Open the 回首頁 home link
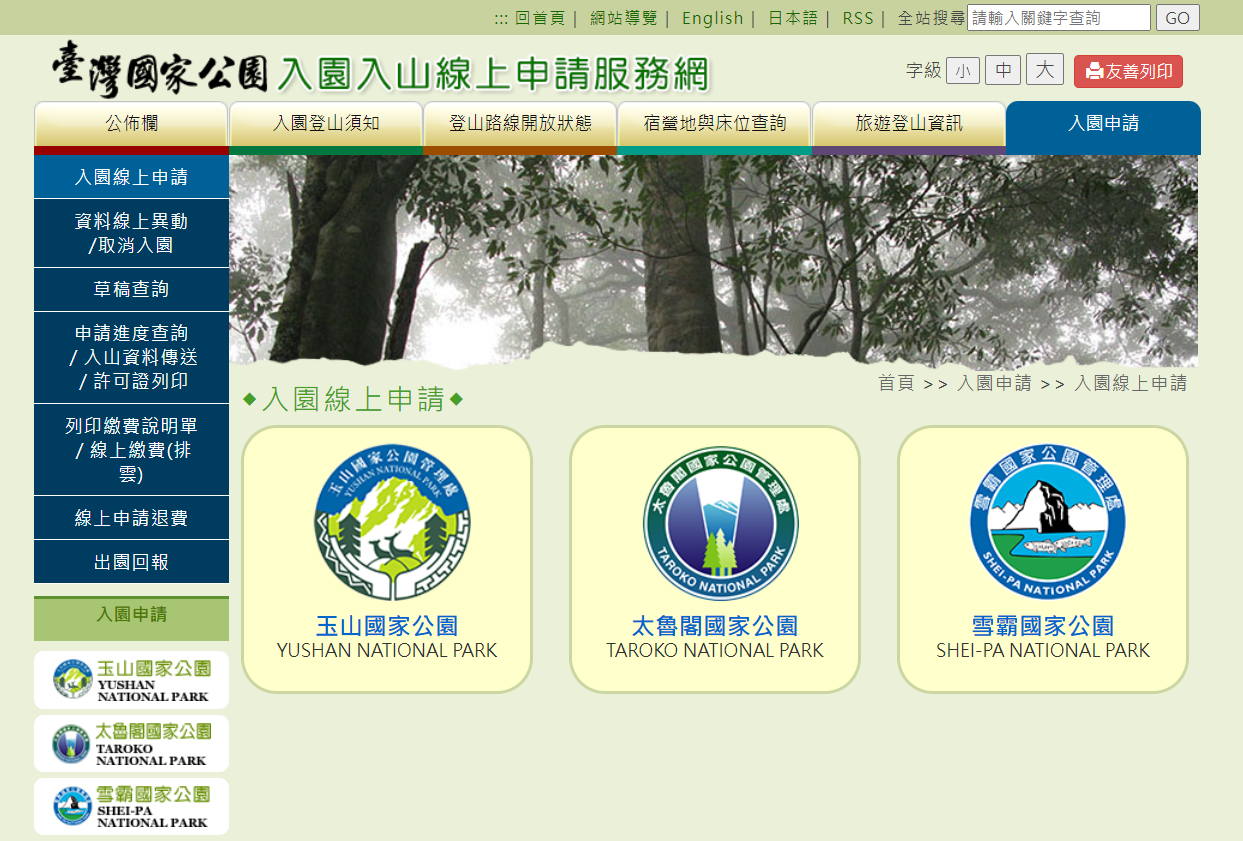The width and height of the screenshot is (1243, 841). (x=540, y=18)
